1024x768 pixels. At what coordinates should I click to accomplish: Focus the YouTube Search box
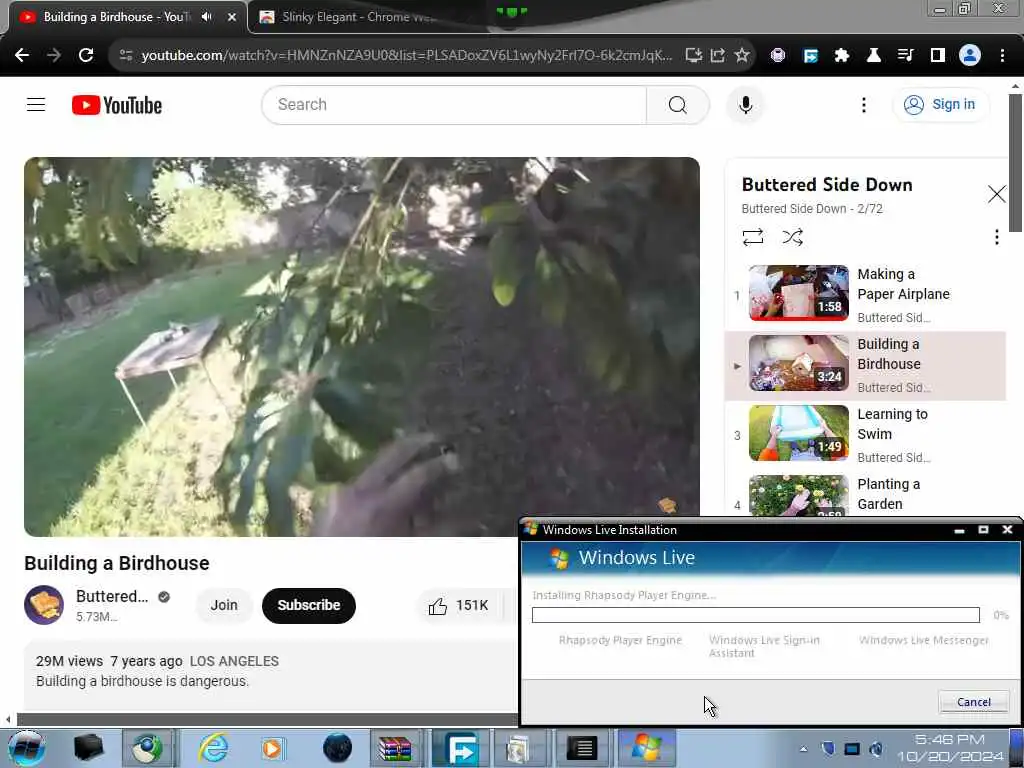[454, 104]
